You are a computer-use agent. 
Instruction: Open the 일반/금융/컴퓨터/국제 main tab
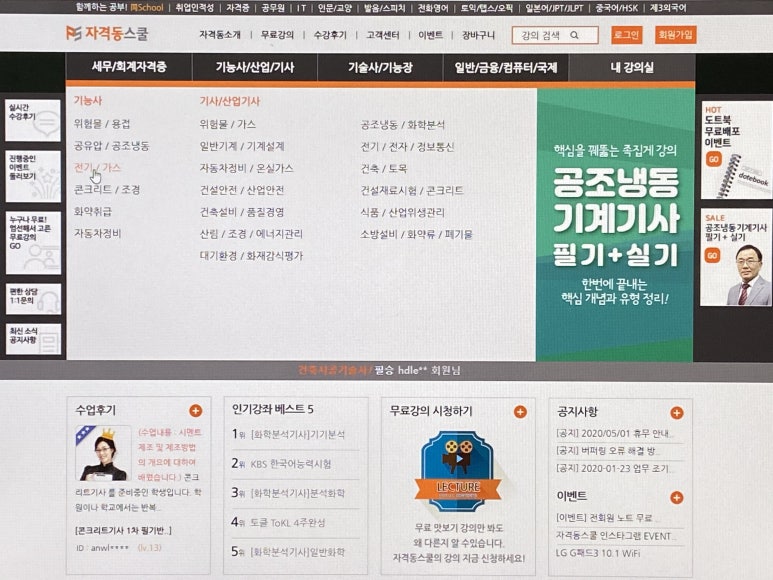[x=506, y=67]
